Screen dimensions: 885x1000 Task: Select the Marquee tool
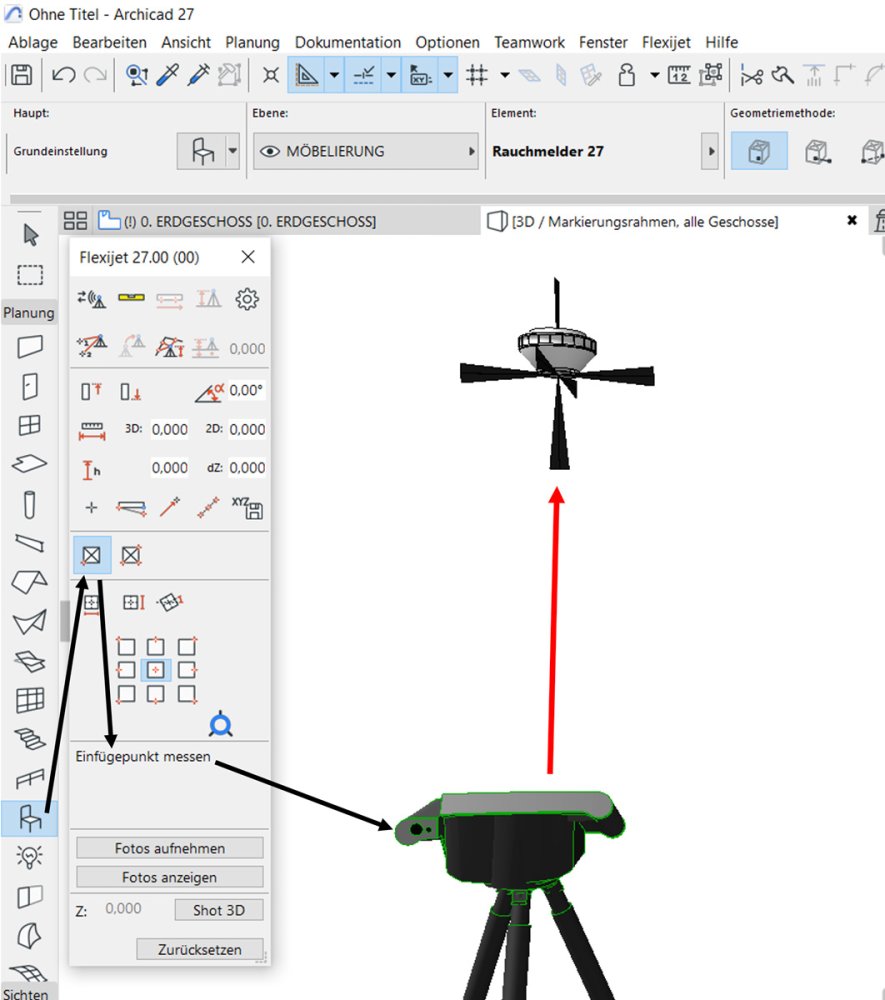30,275
